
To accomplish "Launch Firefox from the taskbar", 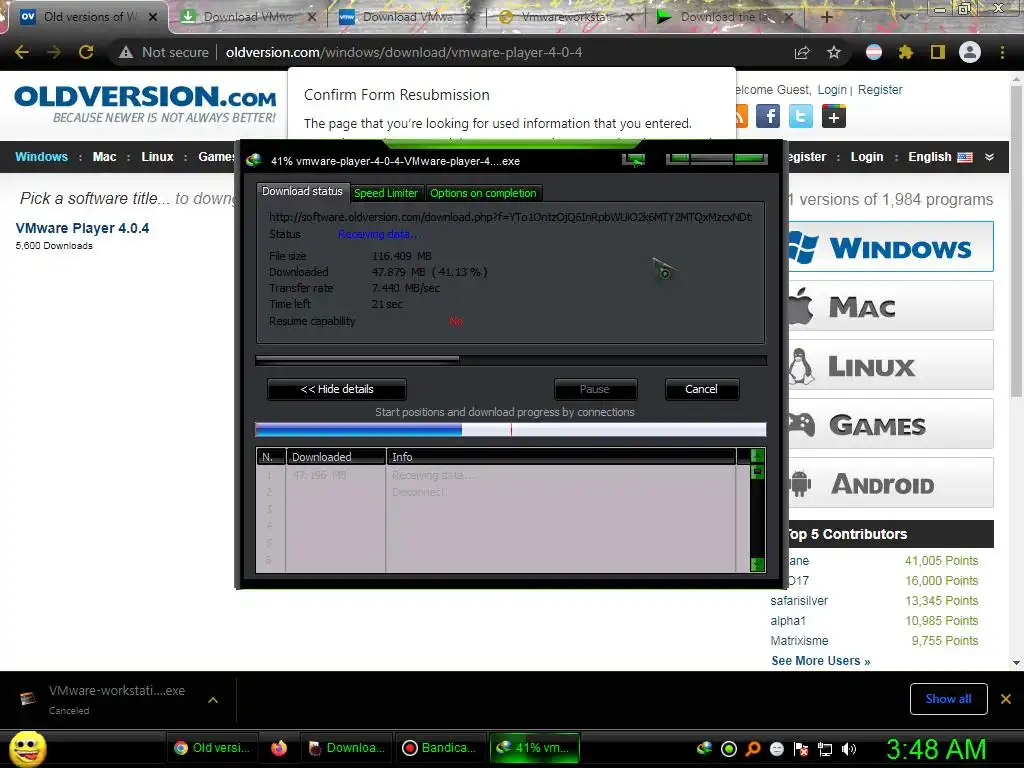I will (x=279, y=748).
